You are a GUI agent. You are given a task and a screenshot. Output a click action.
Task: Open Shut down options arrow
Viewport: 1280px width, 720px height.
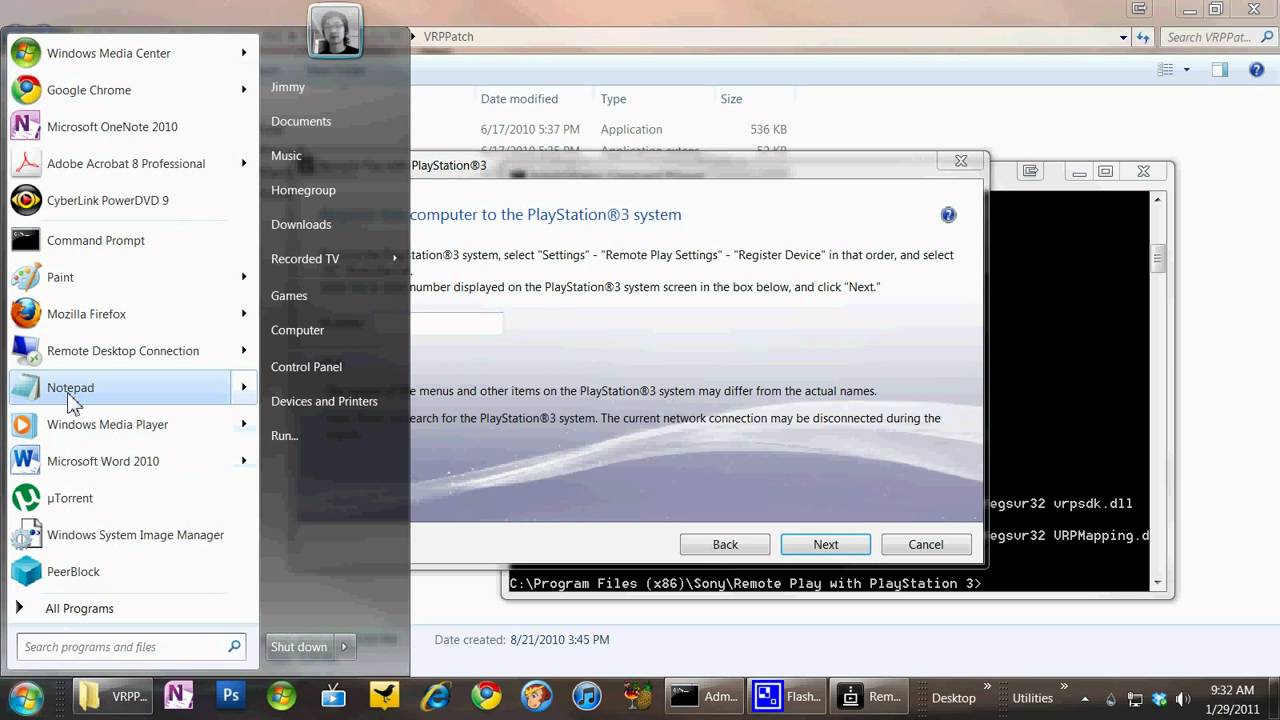(344, 647)
